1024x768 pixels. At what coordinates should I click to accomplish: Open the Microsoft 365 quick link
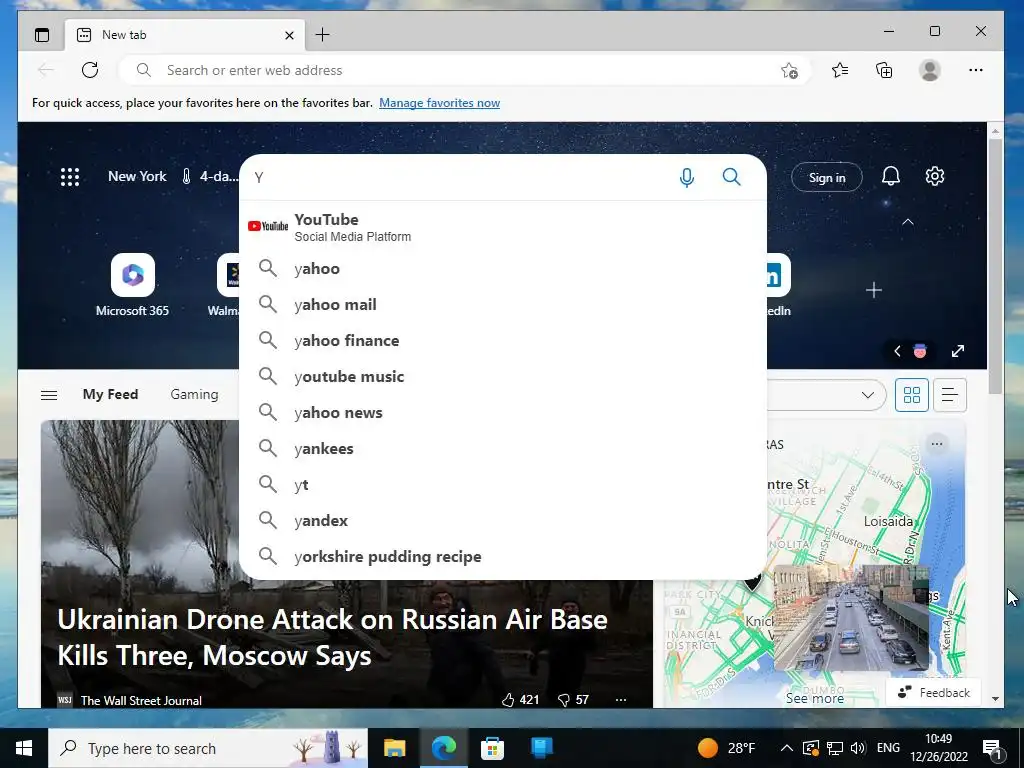(x=133, y=285)
